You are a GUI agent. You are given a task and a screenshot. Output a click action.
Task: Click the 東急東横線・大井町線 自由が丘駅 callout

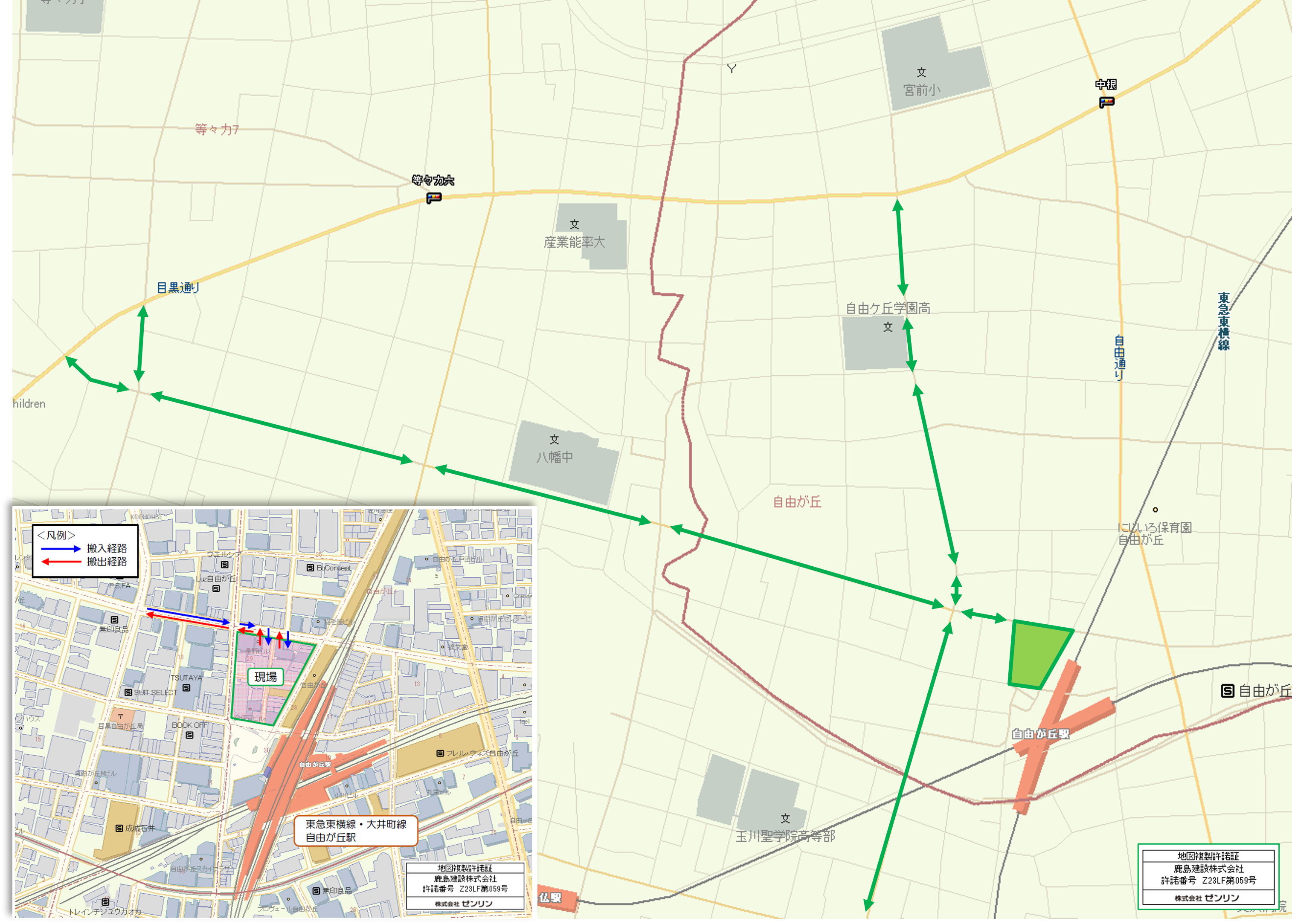356,831
